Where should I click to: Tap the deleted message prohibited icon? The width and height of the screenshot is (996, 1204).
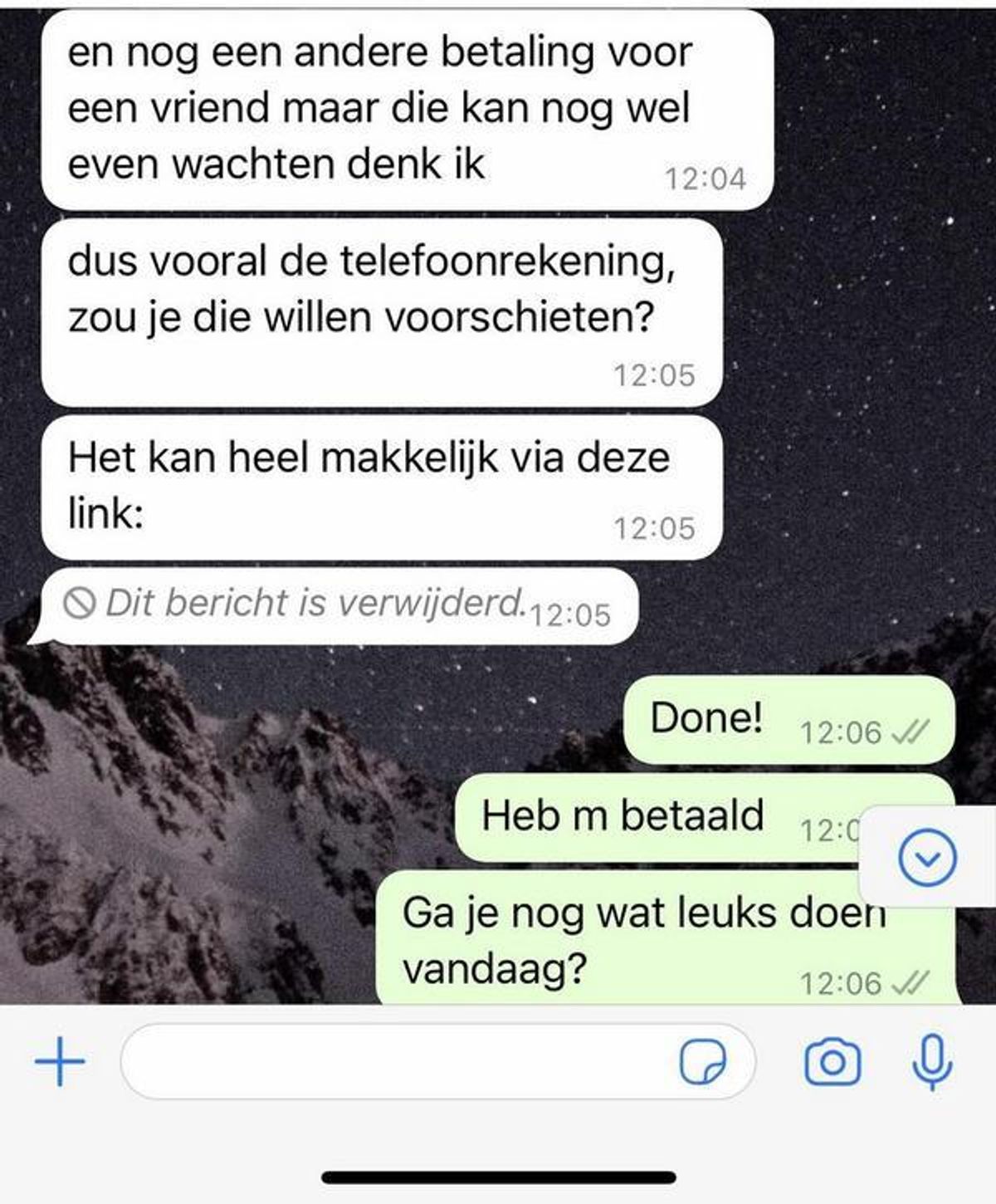tap(80, 603)
